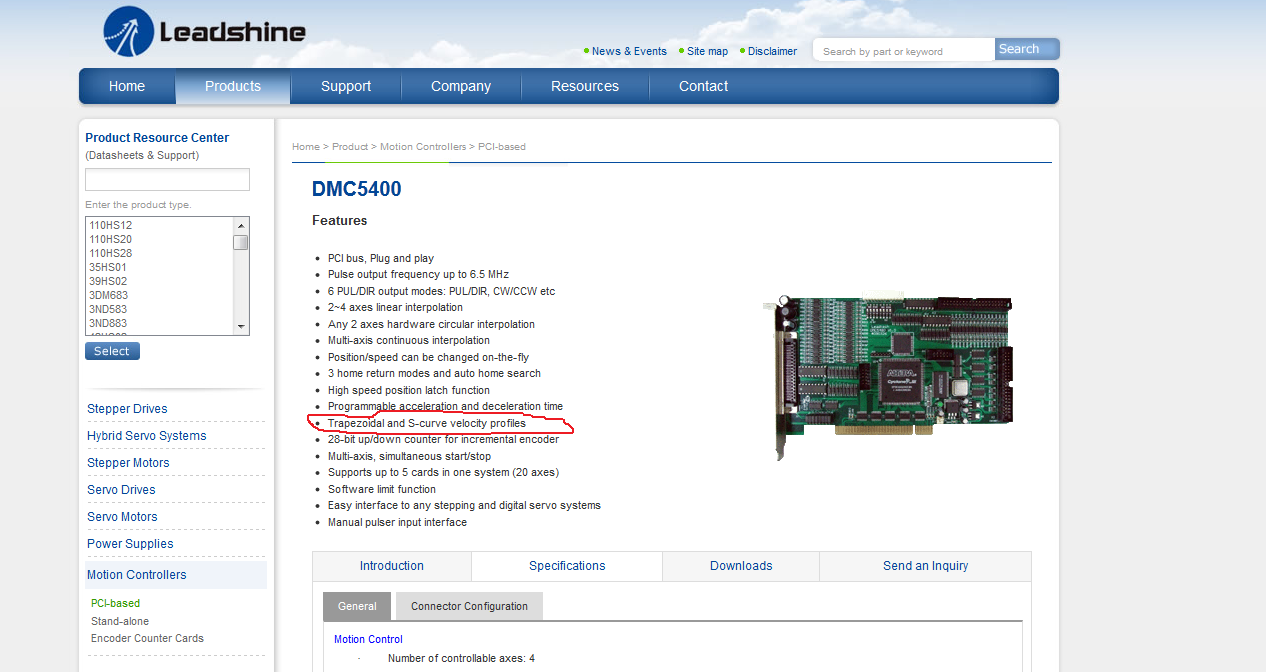Screen dimensions: 1266x672
Task: Open the Company menu
Action: (461, 86)
